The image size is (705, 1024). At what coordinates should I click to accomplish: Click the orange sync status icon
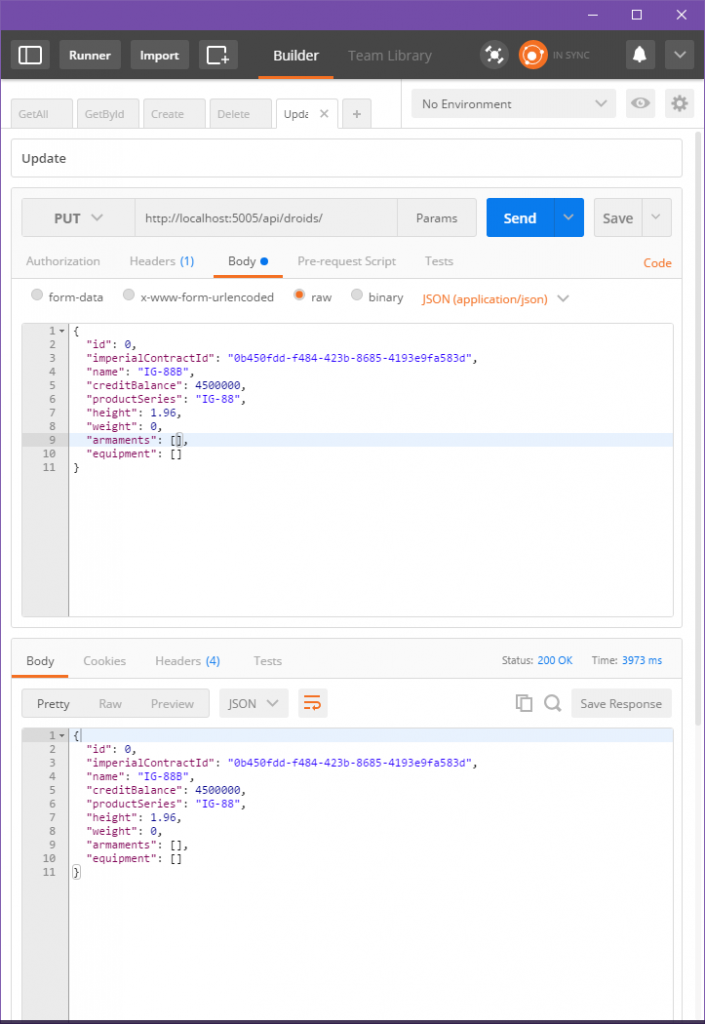coord(532,55)
